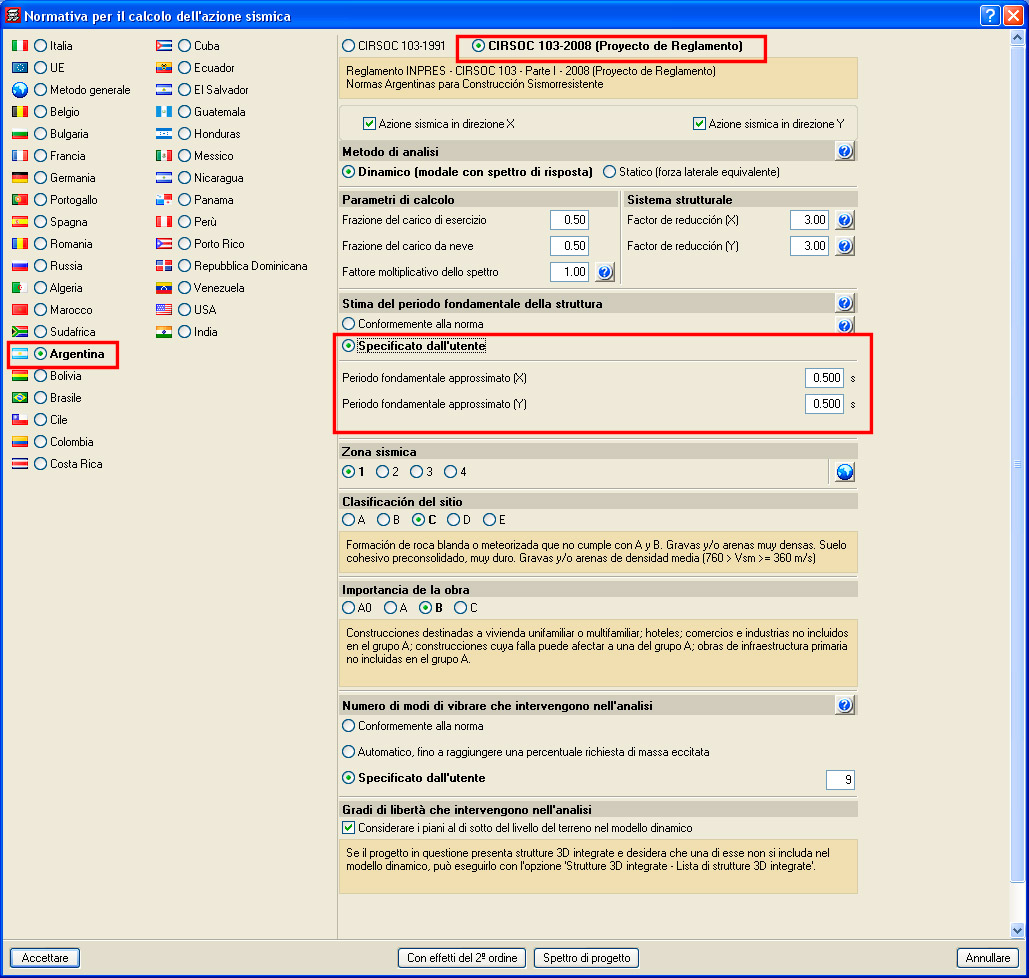Click the title bar help question mark

pyautogui.click(x=990, y=15)
